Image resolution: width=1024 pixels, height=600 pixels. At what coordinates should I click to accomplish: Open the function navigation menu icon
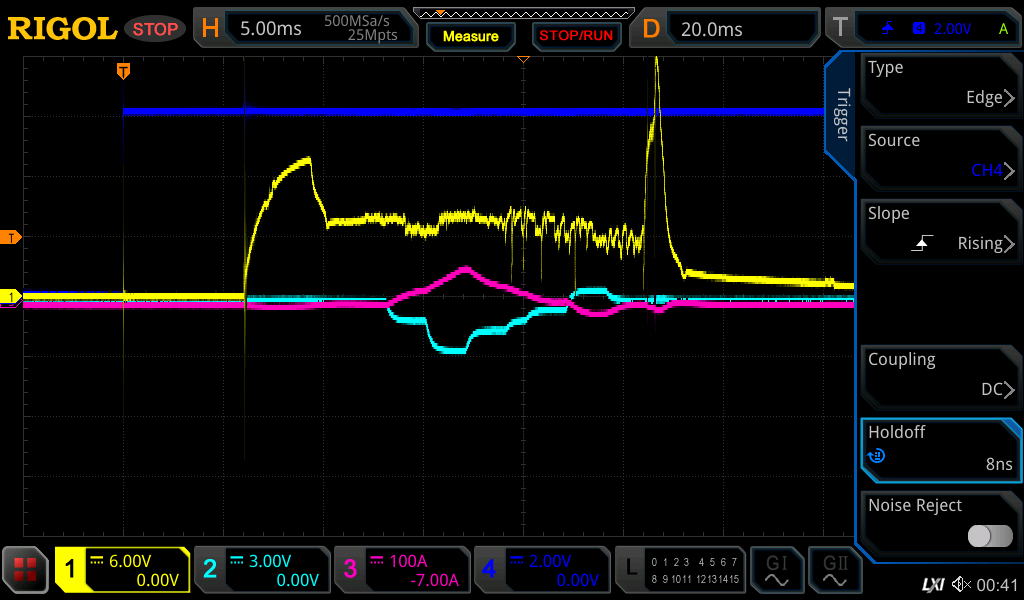tap(25, 571)
